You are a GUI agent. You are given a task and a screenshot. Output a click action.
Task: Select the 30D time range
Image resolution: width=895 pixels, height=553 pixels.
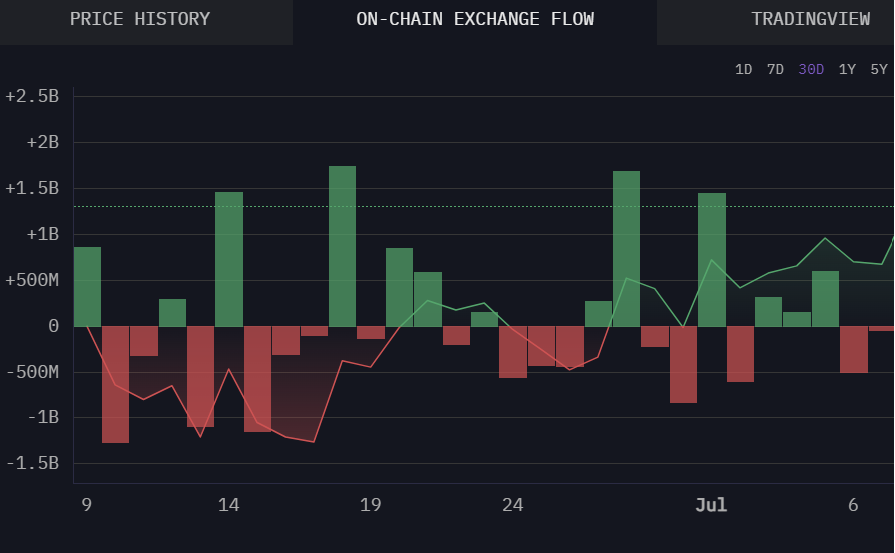(811, 69)
